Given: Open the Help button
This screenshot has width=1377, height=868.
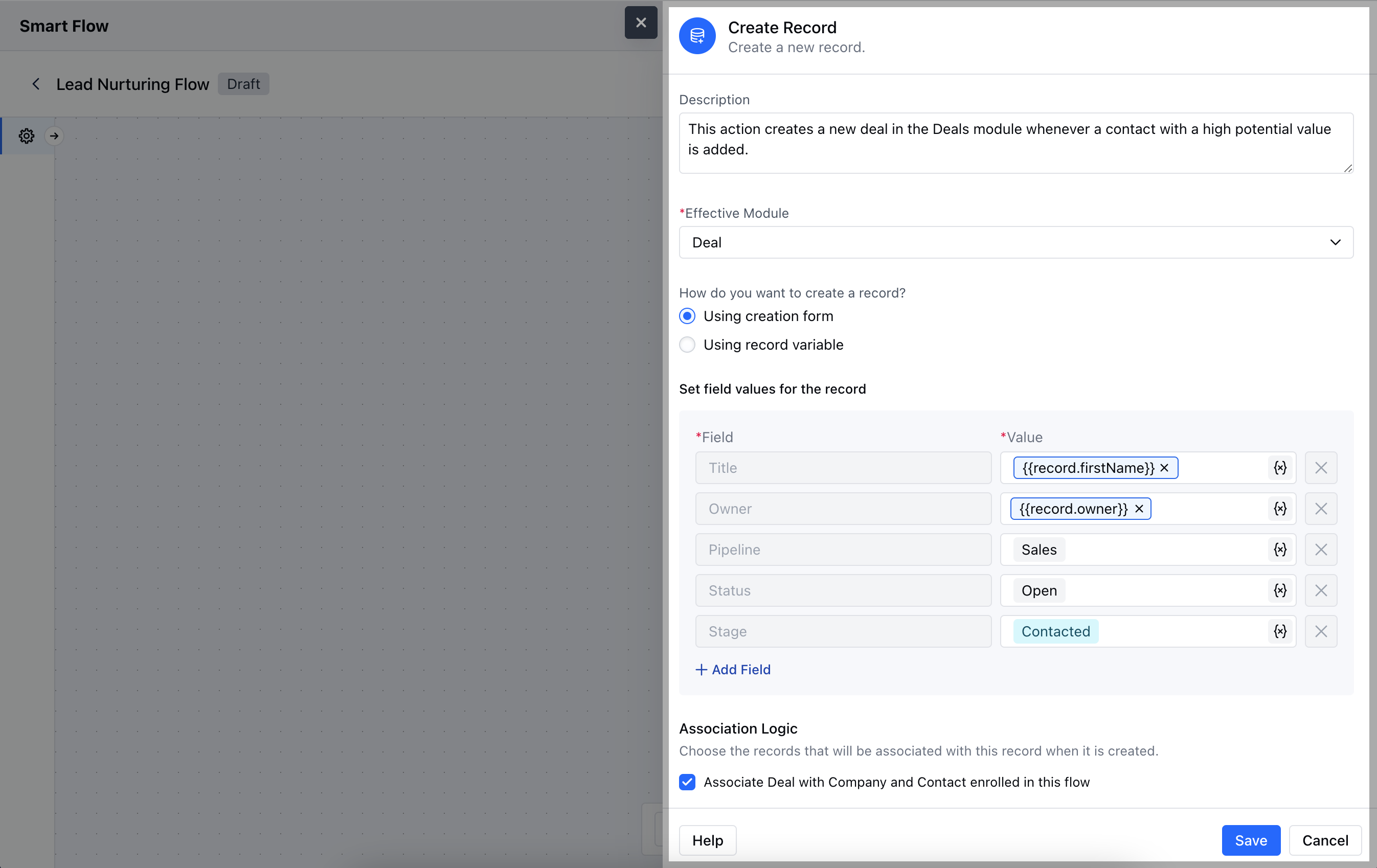Looking at the screenshot, I should tap(707, 840).
